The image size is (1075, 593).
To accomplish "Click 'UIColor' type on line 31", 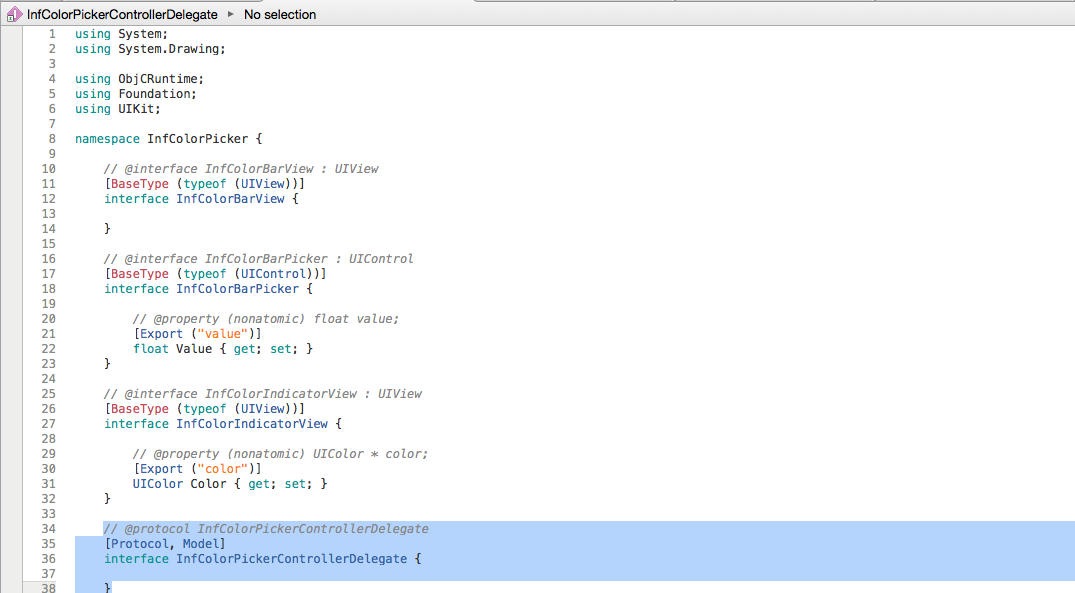I will [x=158, y=484].
